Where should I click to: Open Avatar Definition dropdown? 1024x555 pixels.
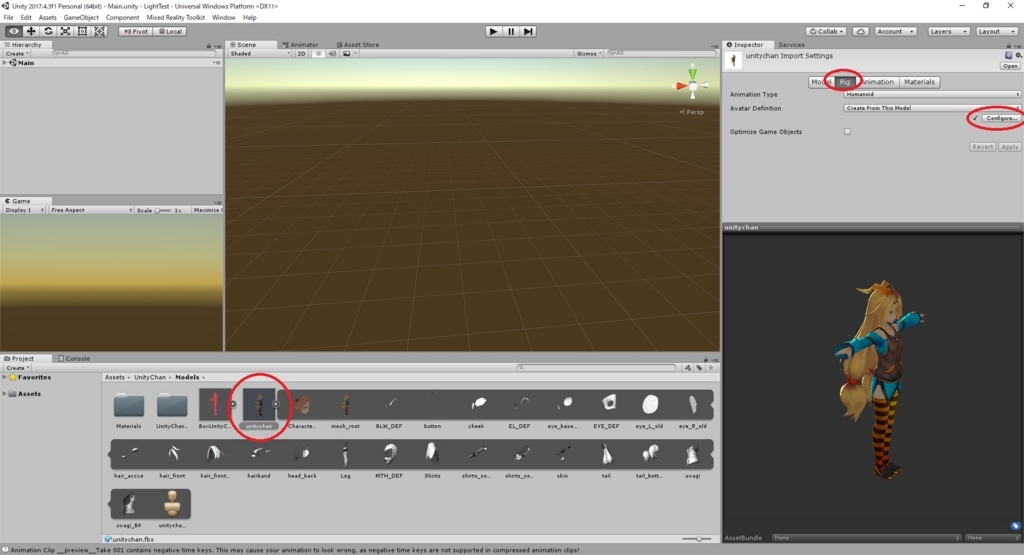(932, 108)
